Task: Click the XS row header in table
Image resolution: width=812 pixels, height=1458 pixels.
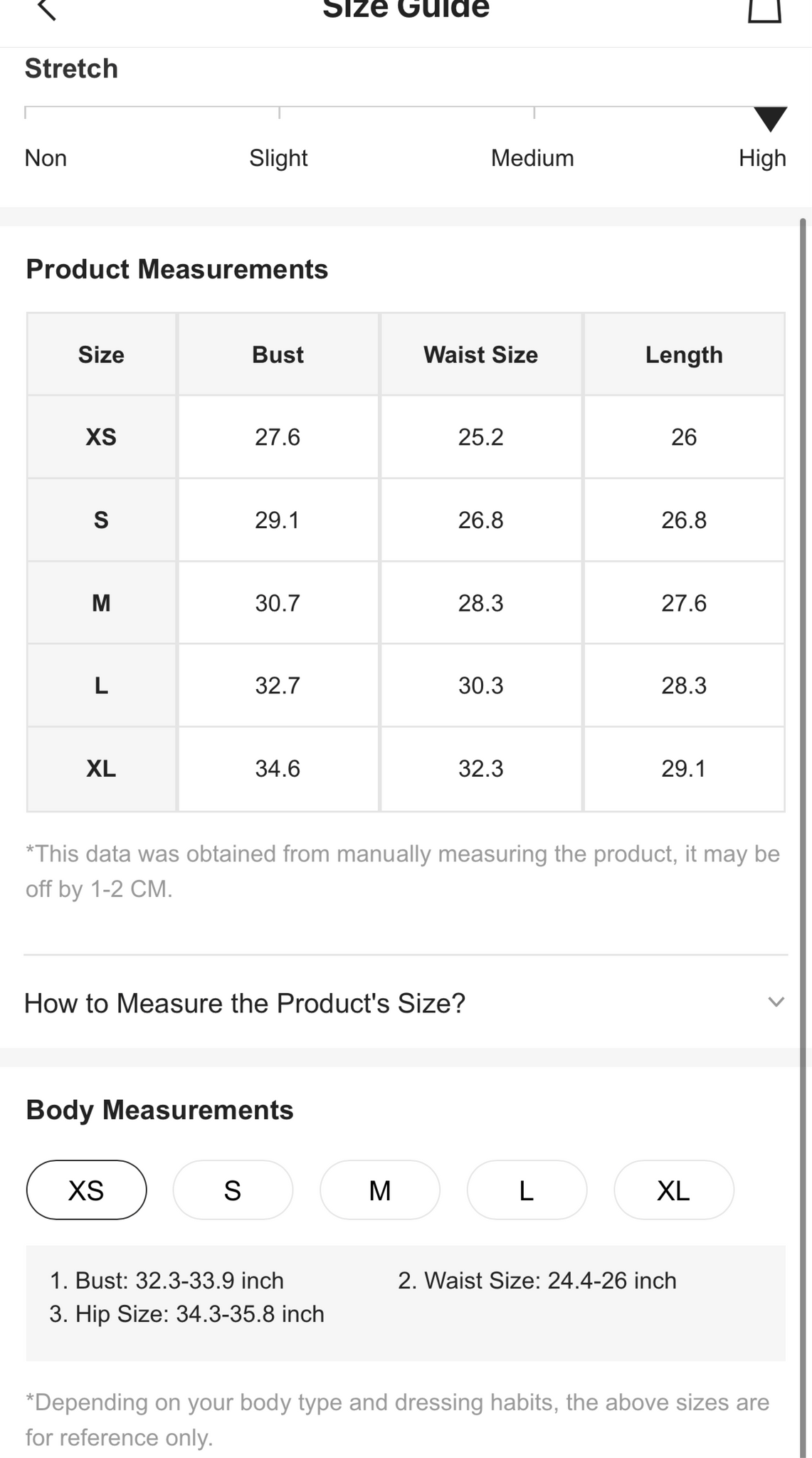Action: (102, 436)
